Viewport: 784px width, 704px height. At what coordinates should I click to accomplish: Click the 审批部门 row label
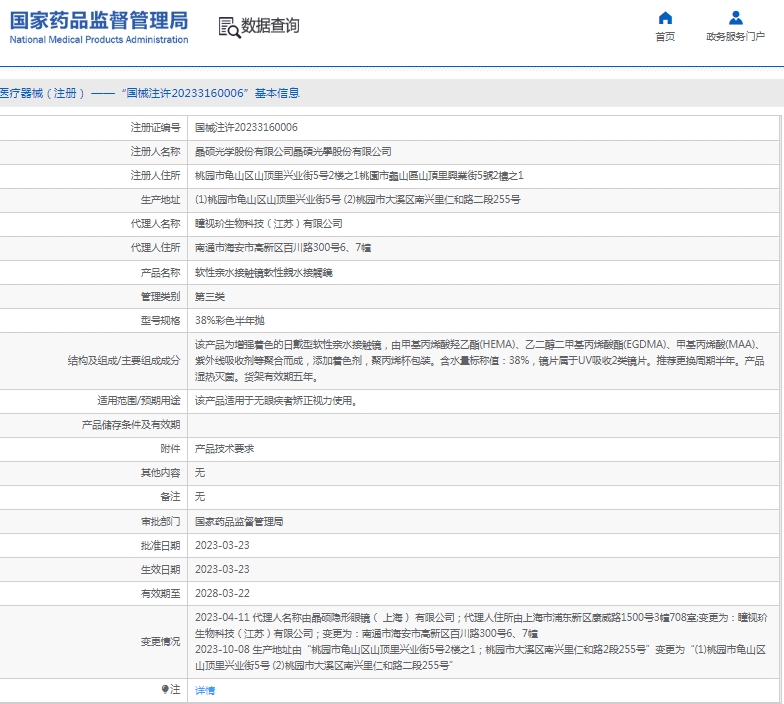click(x=160, y=522)
